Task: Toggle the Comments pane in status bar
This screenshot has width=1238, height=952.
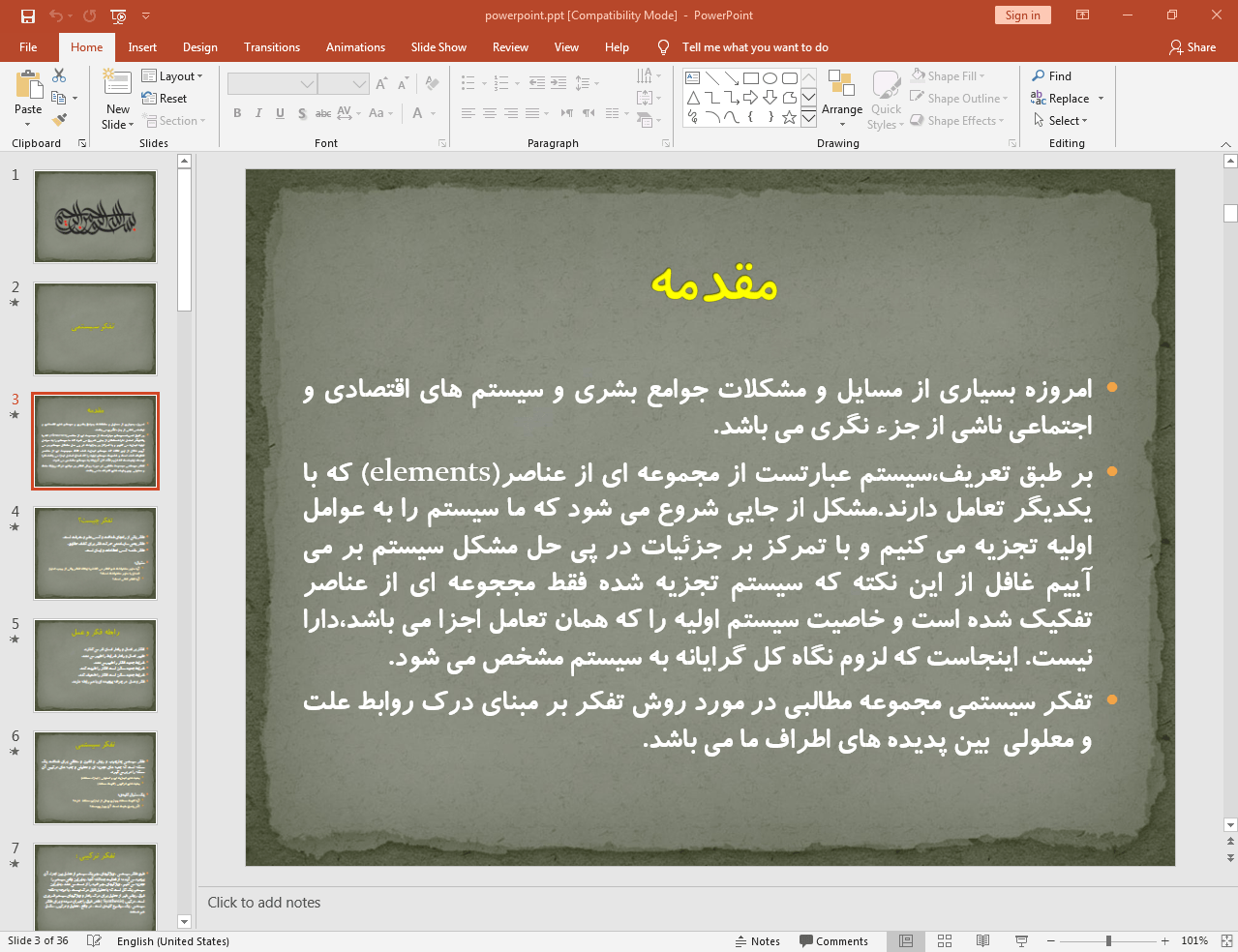Action: pyautogui.click(x=833, y=940)
